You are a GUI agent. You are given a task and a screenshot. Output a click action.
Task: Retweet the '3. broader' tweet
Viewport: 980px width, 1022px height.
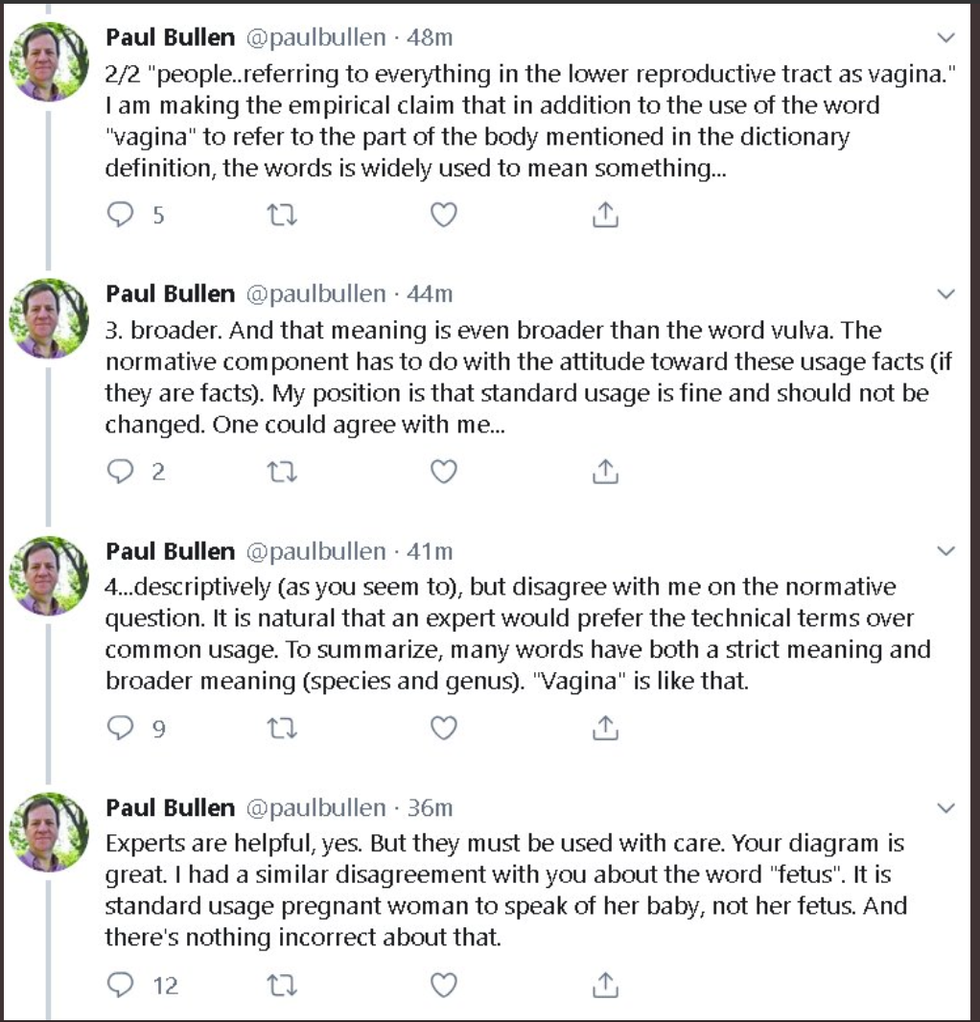tap(281, 471)
